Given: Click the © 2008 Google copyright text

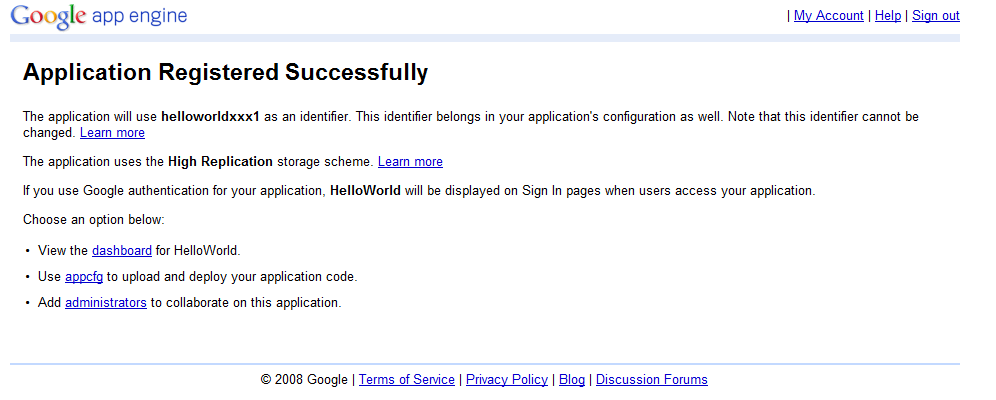Looking at the screenshot, I should [304, 380].
